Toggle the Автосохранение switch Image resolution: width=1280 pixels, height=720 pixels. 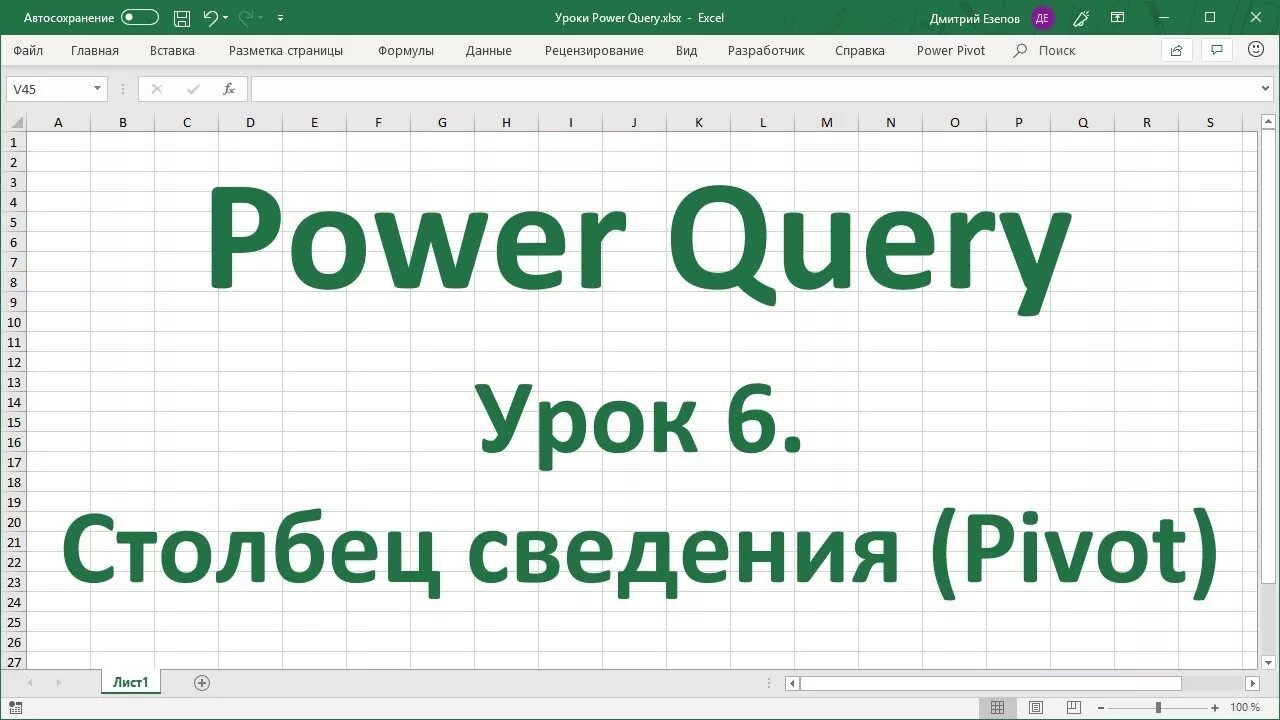(139, 18)
